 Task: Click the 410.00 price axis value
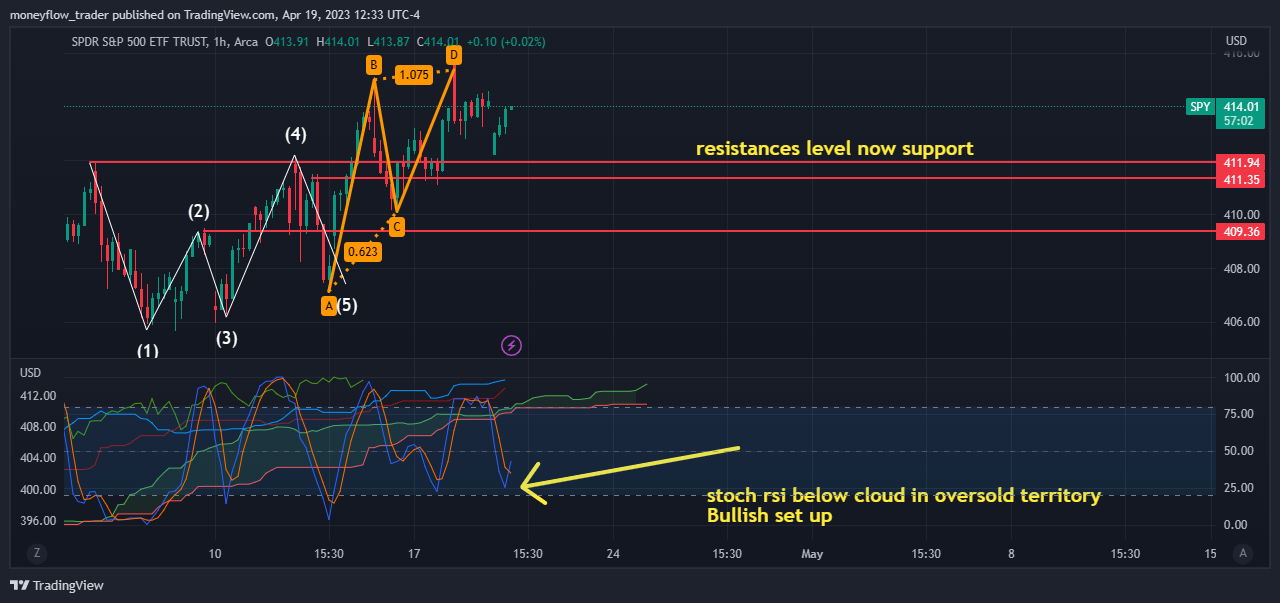1240,215
